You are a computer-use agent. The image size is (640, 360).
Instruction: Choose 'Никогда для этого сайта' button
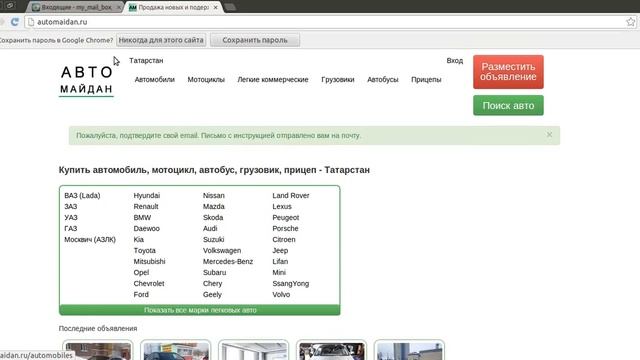click(161, 40)
